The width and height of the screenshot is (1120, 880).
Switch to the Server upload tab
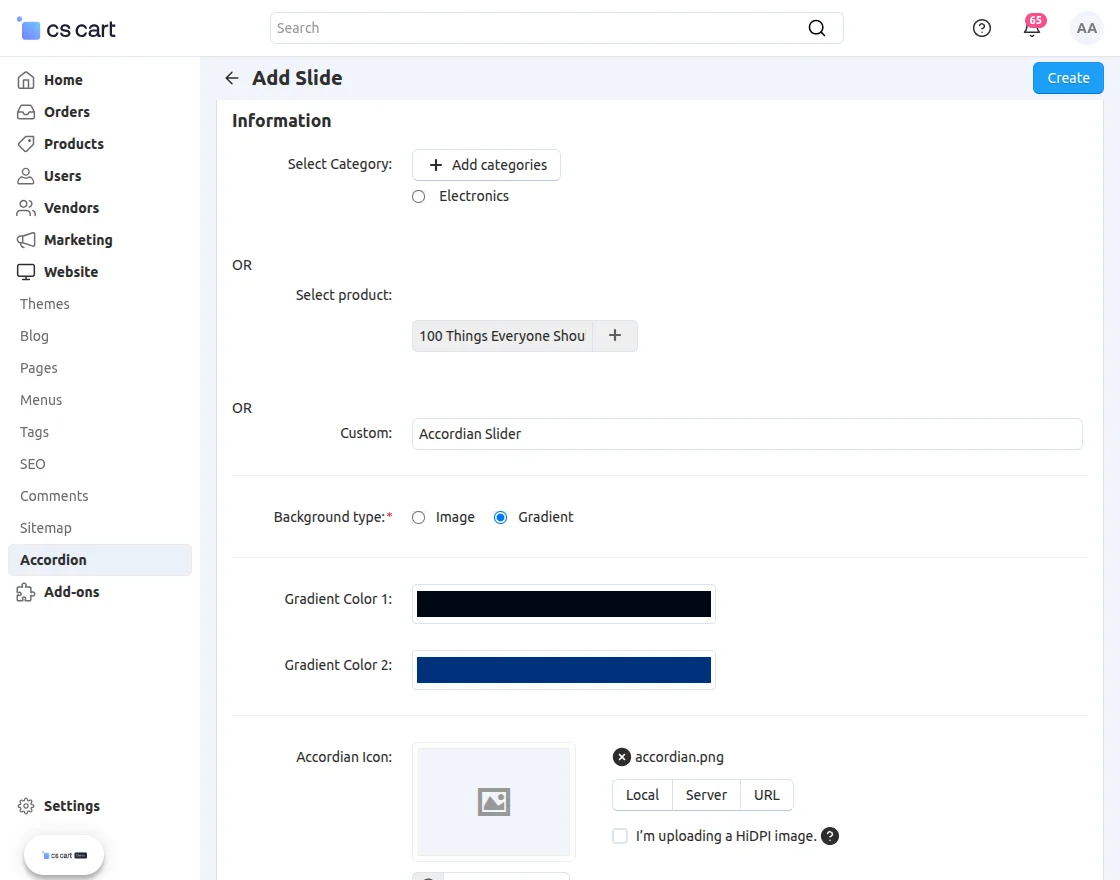point(706,795)
